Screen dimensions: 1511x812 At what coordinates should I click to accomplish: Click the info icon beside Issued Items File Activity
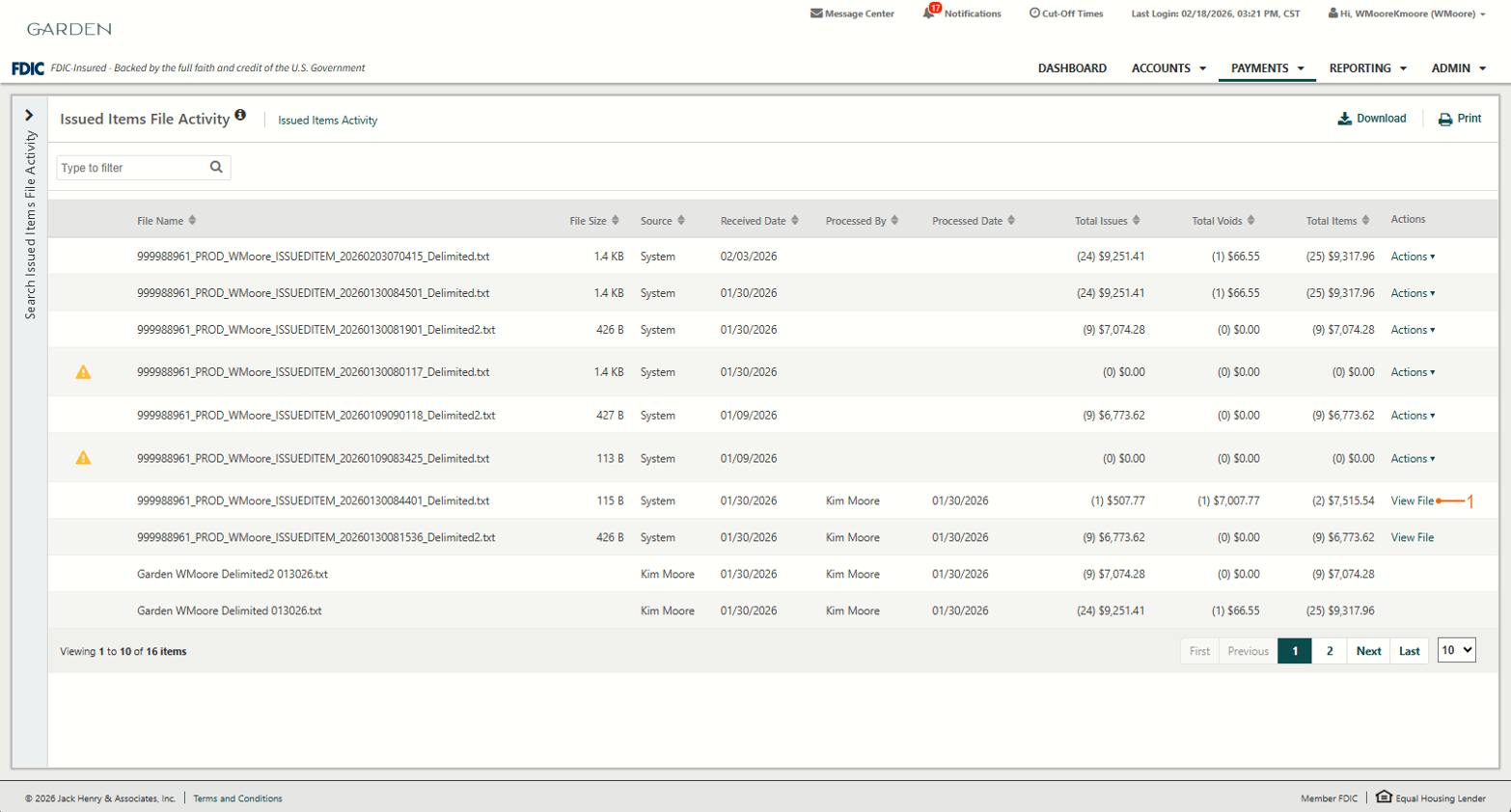pyautogui.click(x=240, y=116)
